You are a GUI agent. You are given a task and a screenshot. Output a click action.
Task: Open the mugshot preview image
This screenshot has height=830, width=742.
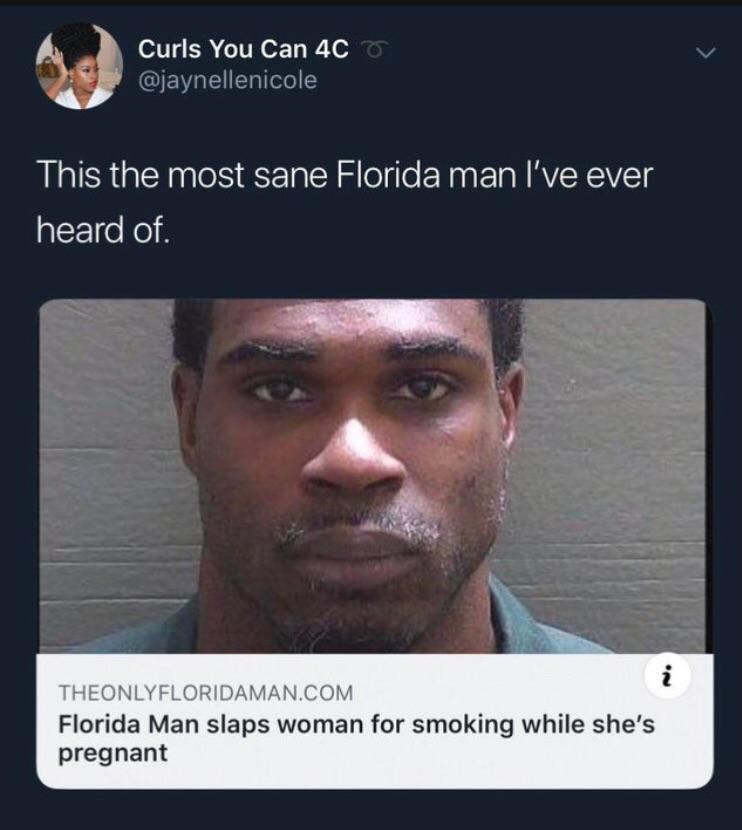(373, 475)
